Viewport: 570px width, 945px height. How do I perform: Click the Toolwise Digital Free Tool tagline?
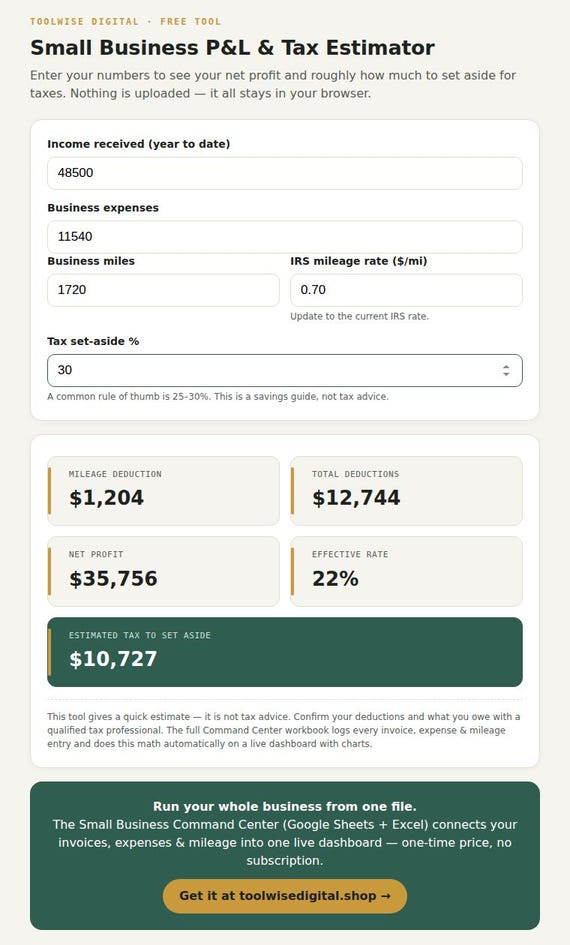pyautogui.click(x=125, y=21)
